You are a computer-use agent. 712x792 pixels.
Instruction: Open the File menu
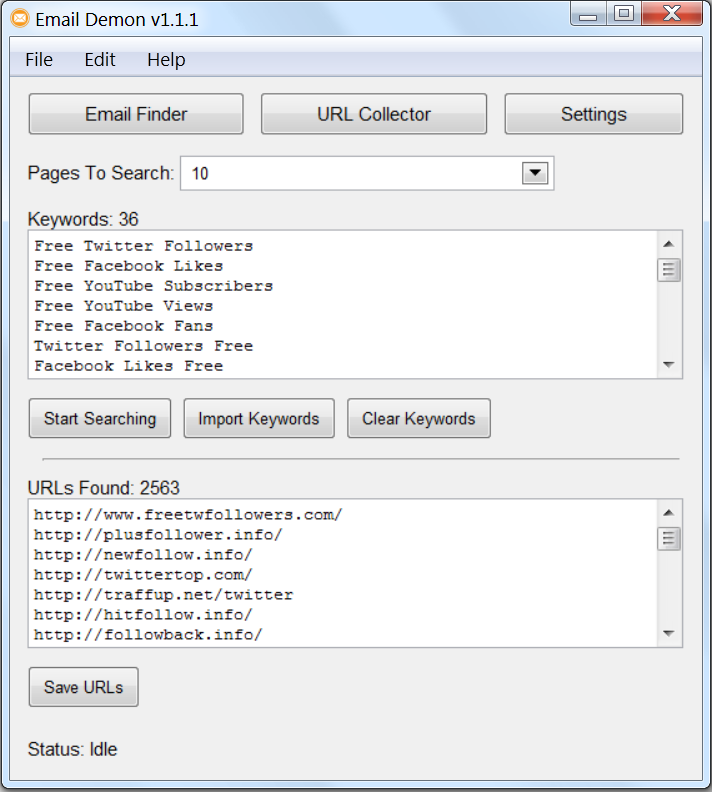click(x=39, y=60)
